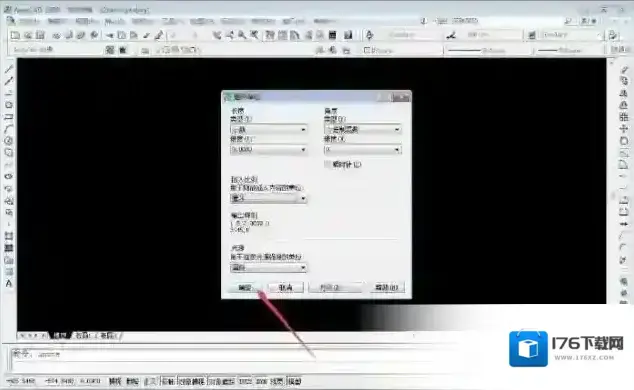Viewport: 634px width, 390px height.
Task: Click 确定 OK button in units dialog
Action: pyautogui.click(x=245, y=287)
